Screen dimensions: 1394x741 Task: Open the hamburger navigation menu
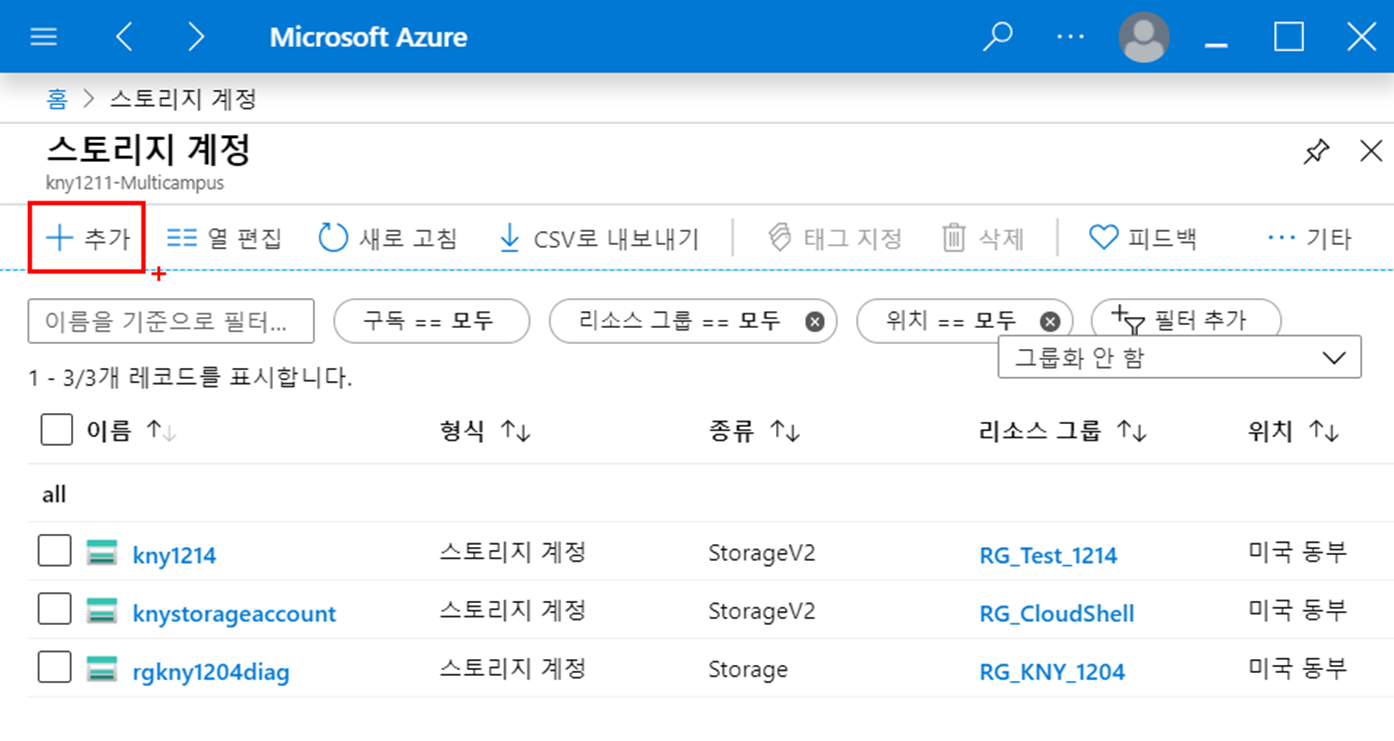pos(44,38)
